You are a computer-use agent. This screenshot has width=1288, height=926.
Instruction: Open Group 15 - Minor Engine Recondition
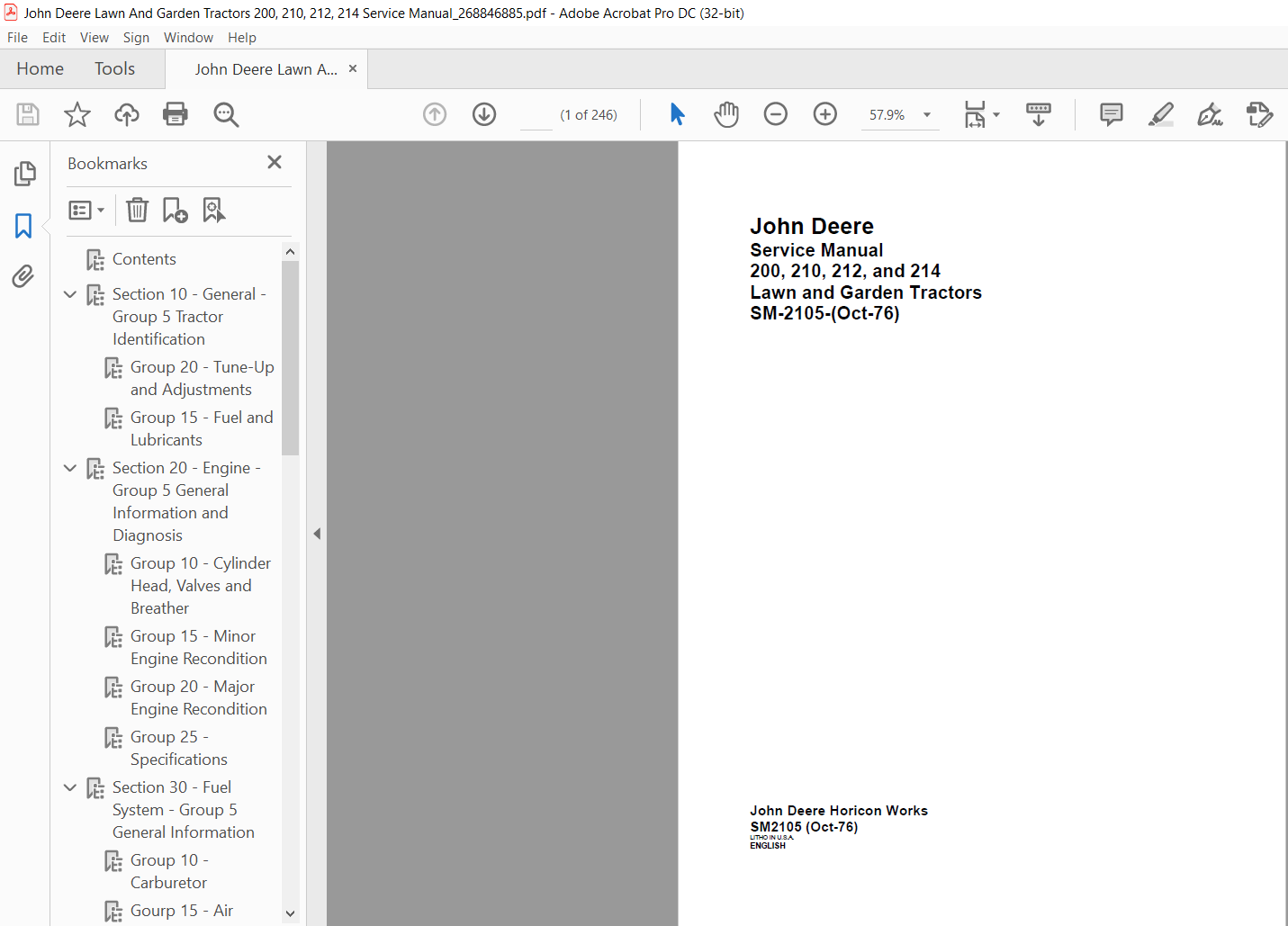(198, 647)
